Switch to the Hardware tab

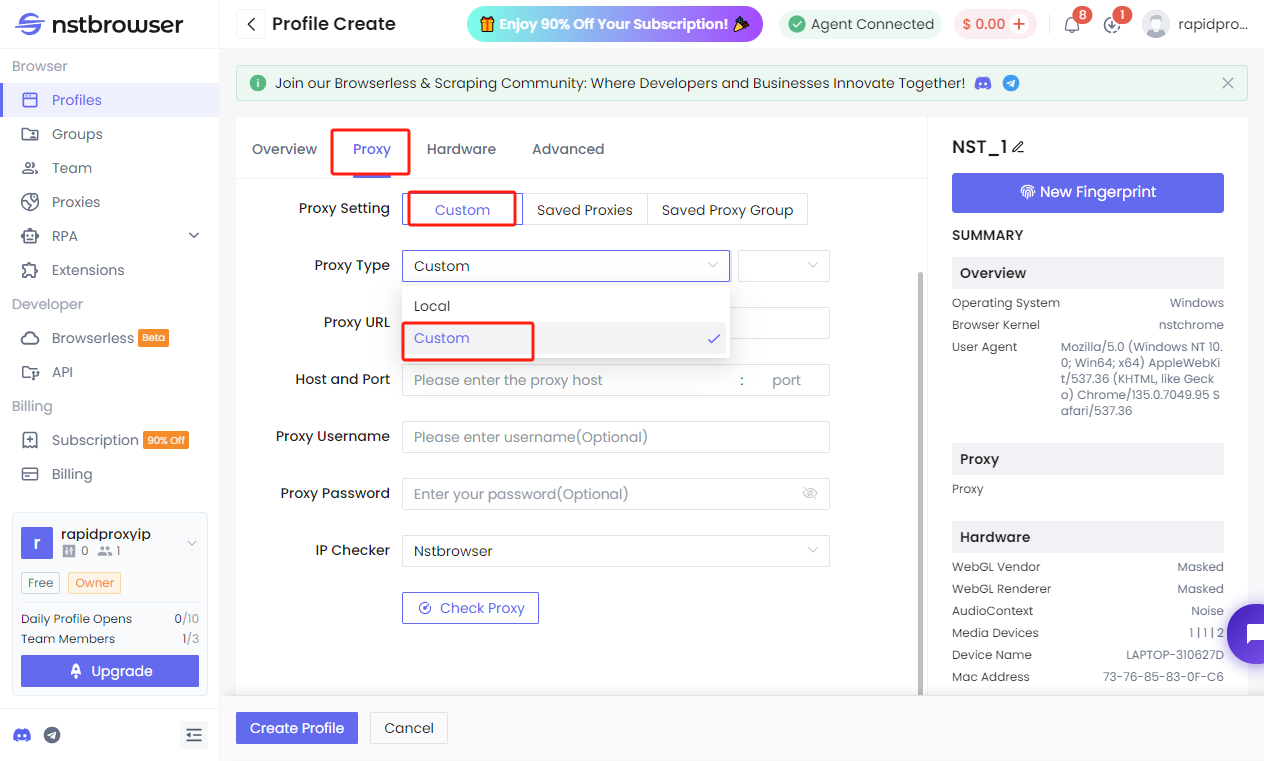461,149
